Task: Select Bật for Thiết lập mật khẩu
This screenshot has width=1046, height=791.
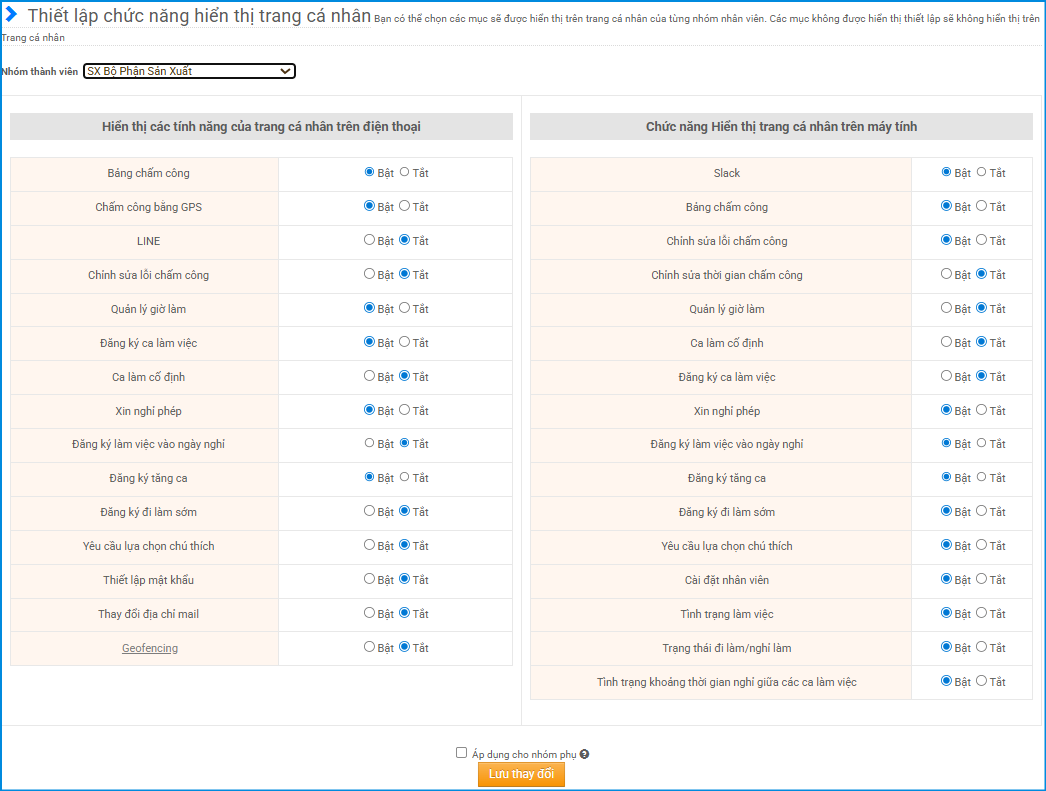Action: tap(370, 579)
